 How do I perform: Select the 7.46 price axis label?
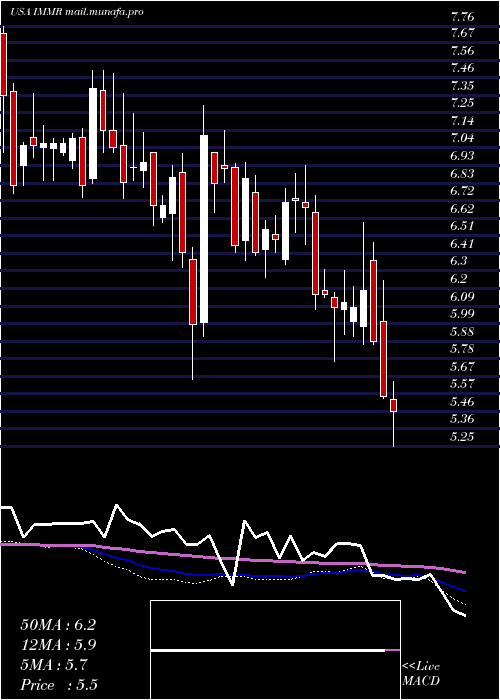pyautogui.click(x=462, y=68)
